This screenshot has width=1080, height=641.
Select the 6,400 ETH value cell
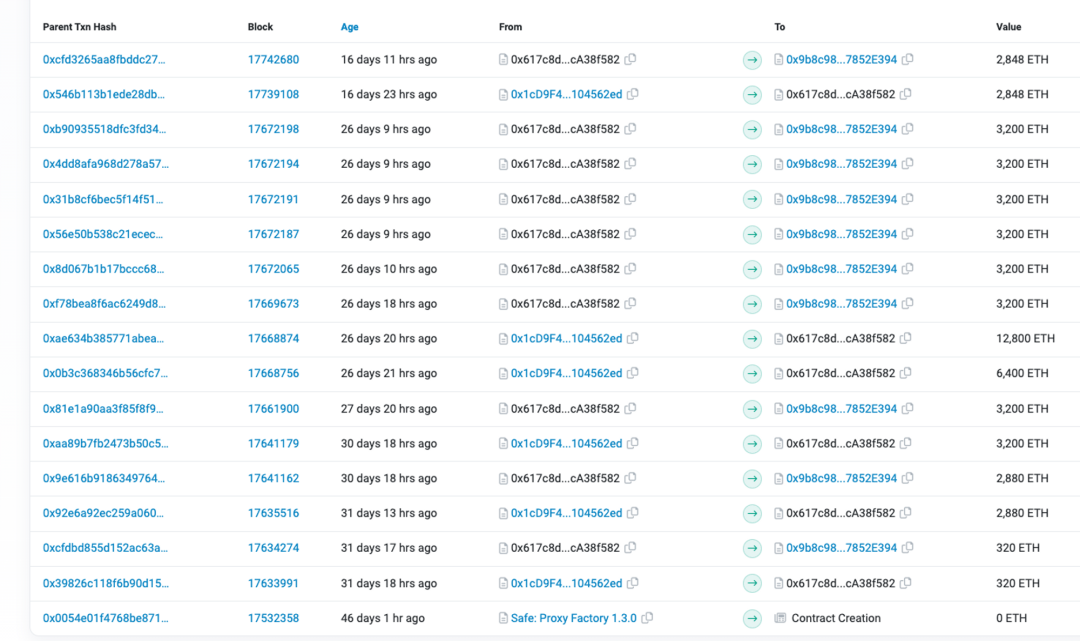coord(1022,373)
